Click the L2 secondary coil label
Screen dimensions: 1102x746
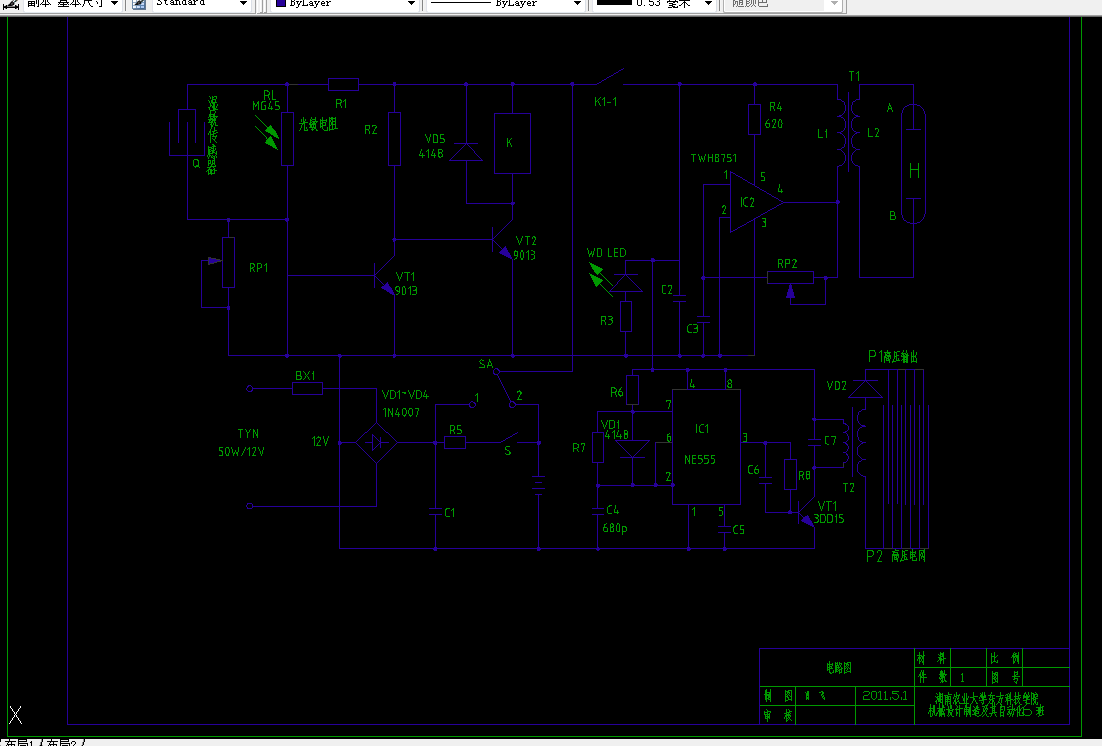(x=873, y=133)
